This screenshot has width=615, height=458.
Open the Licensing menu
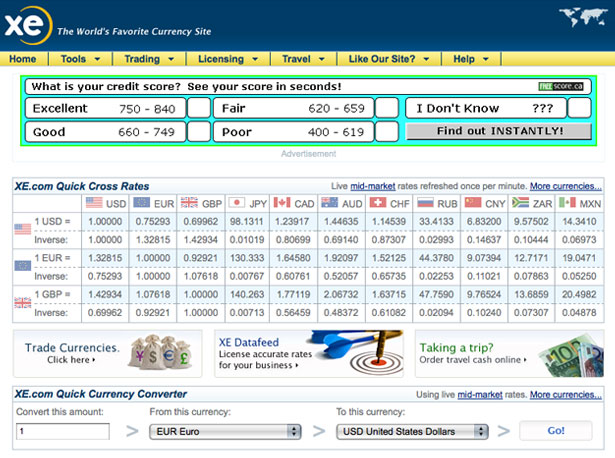point(220,59)
